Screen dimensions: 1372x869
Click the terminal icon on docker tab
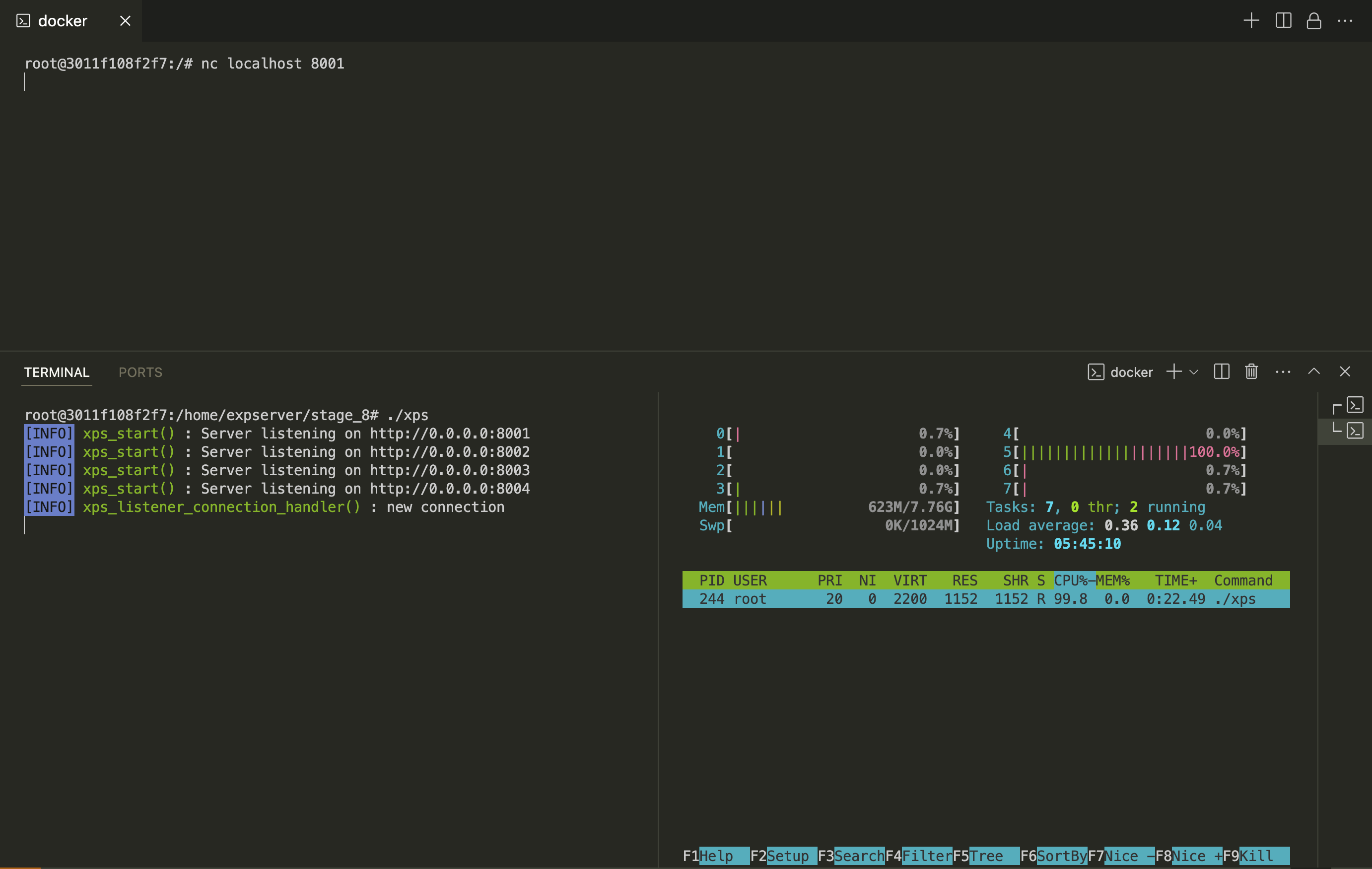pyautogui.click(x=23, y=21)
